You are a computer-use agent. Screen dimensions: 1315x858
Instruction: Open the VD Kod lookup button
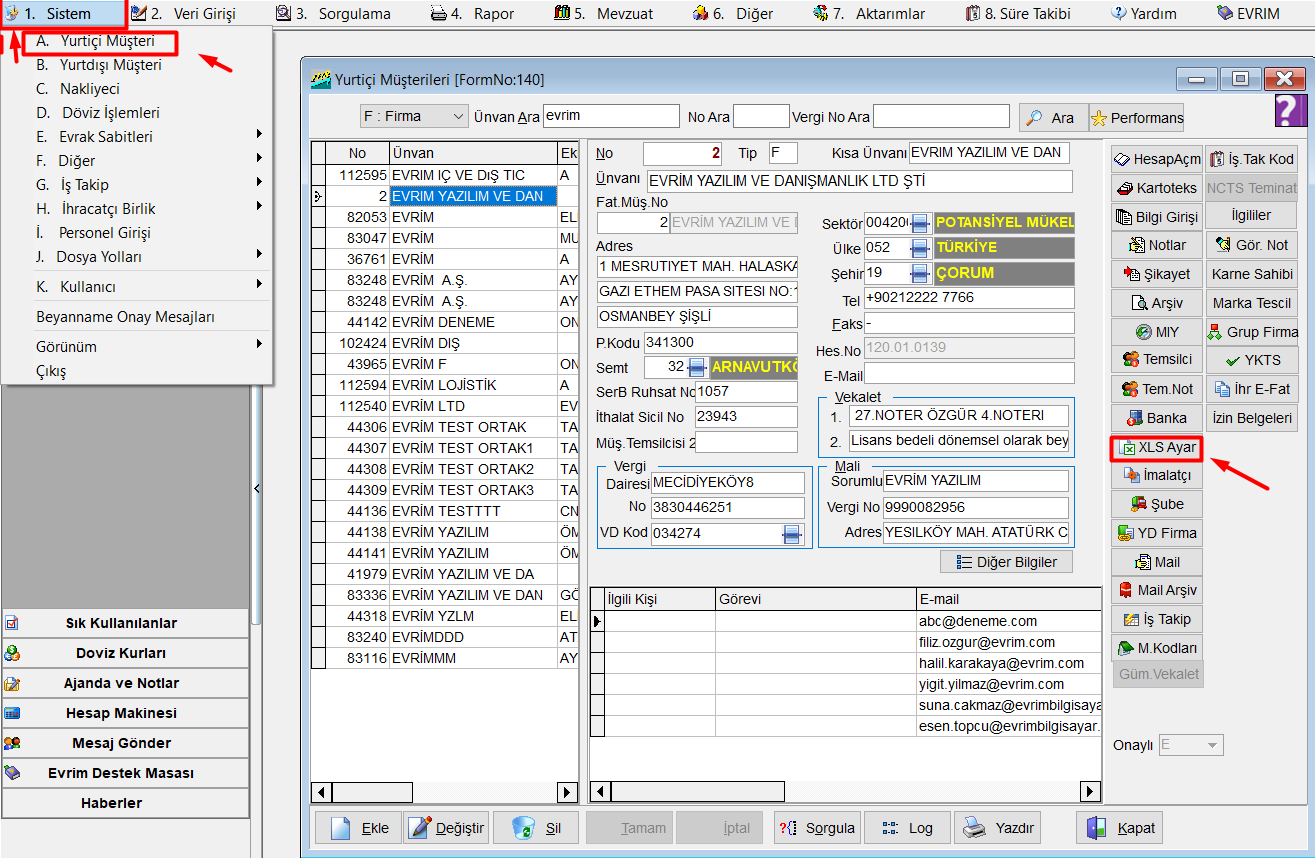point(793,534)
